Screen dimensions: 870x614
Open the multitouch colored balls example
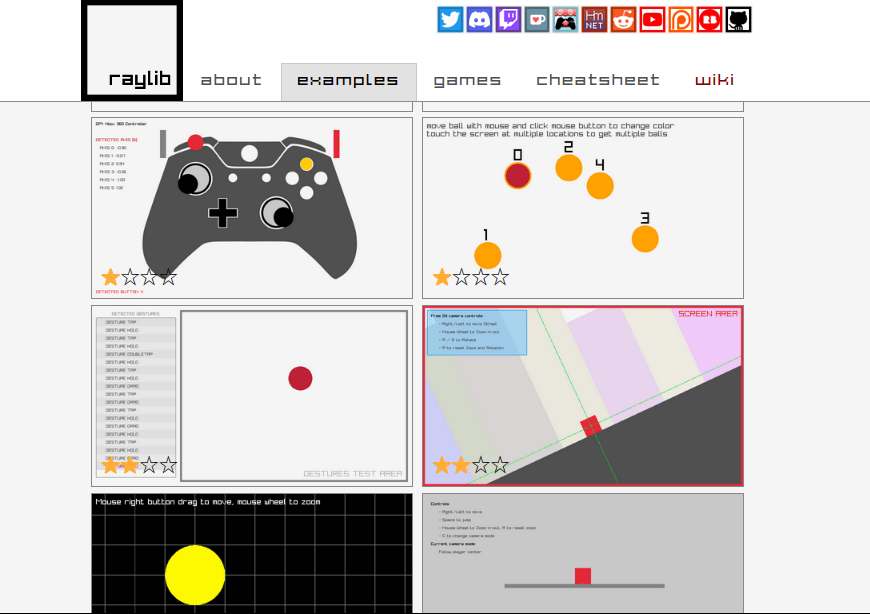583,208
